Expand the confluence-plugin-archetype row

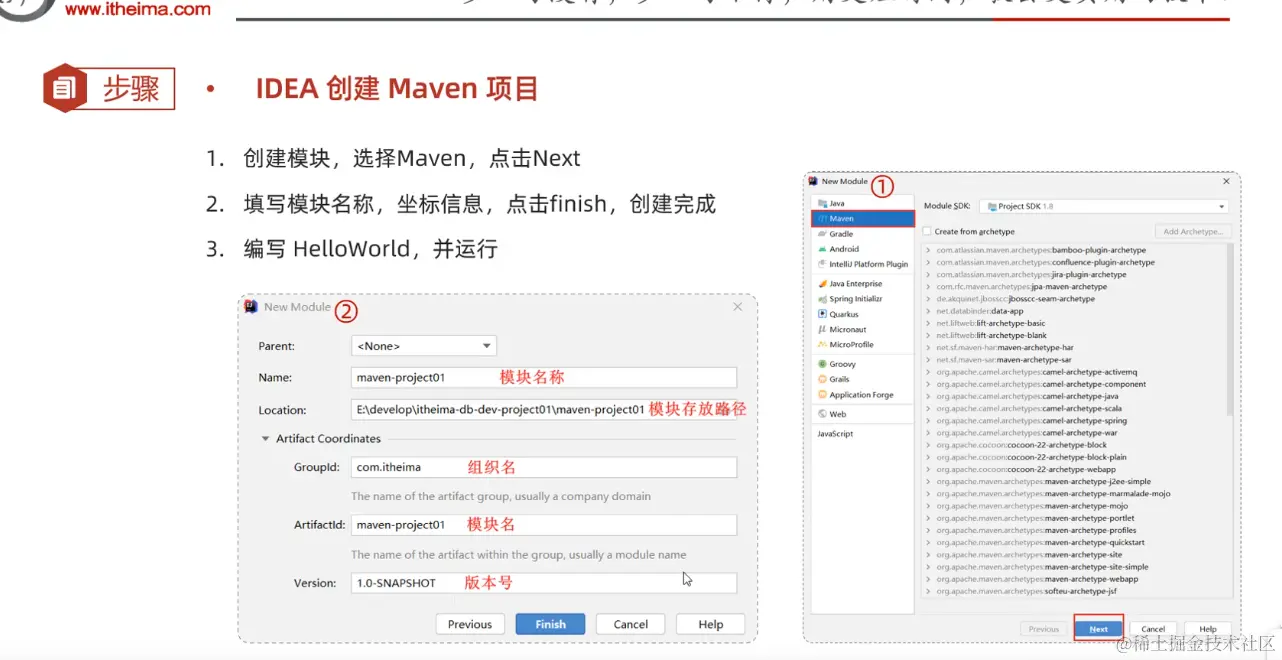click(928, 262)
